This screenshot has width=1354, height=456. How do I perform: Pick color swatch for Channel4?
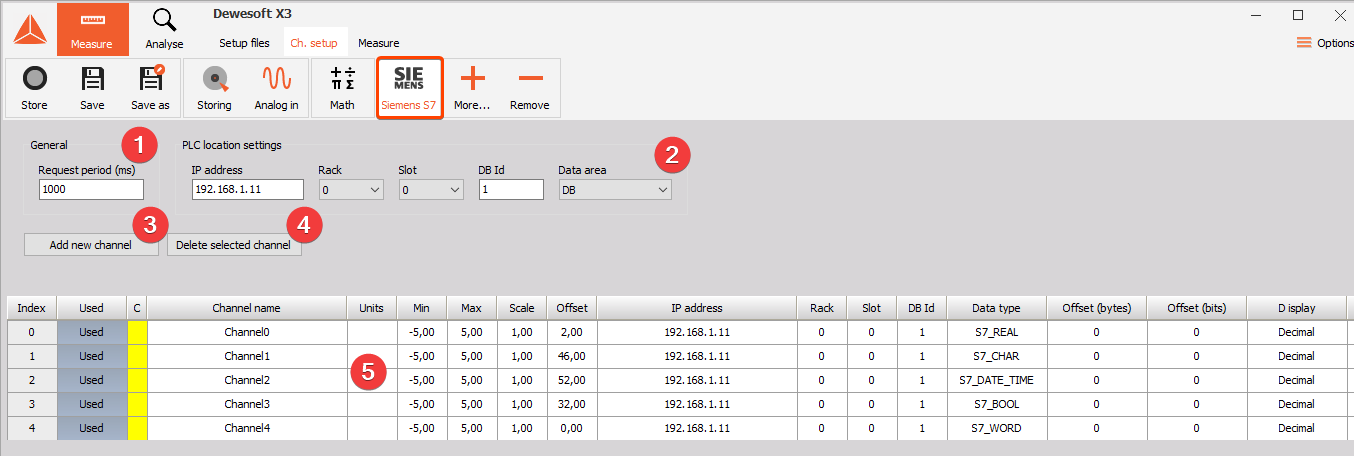tap(137, 428)
